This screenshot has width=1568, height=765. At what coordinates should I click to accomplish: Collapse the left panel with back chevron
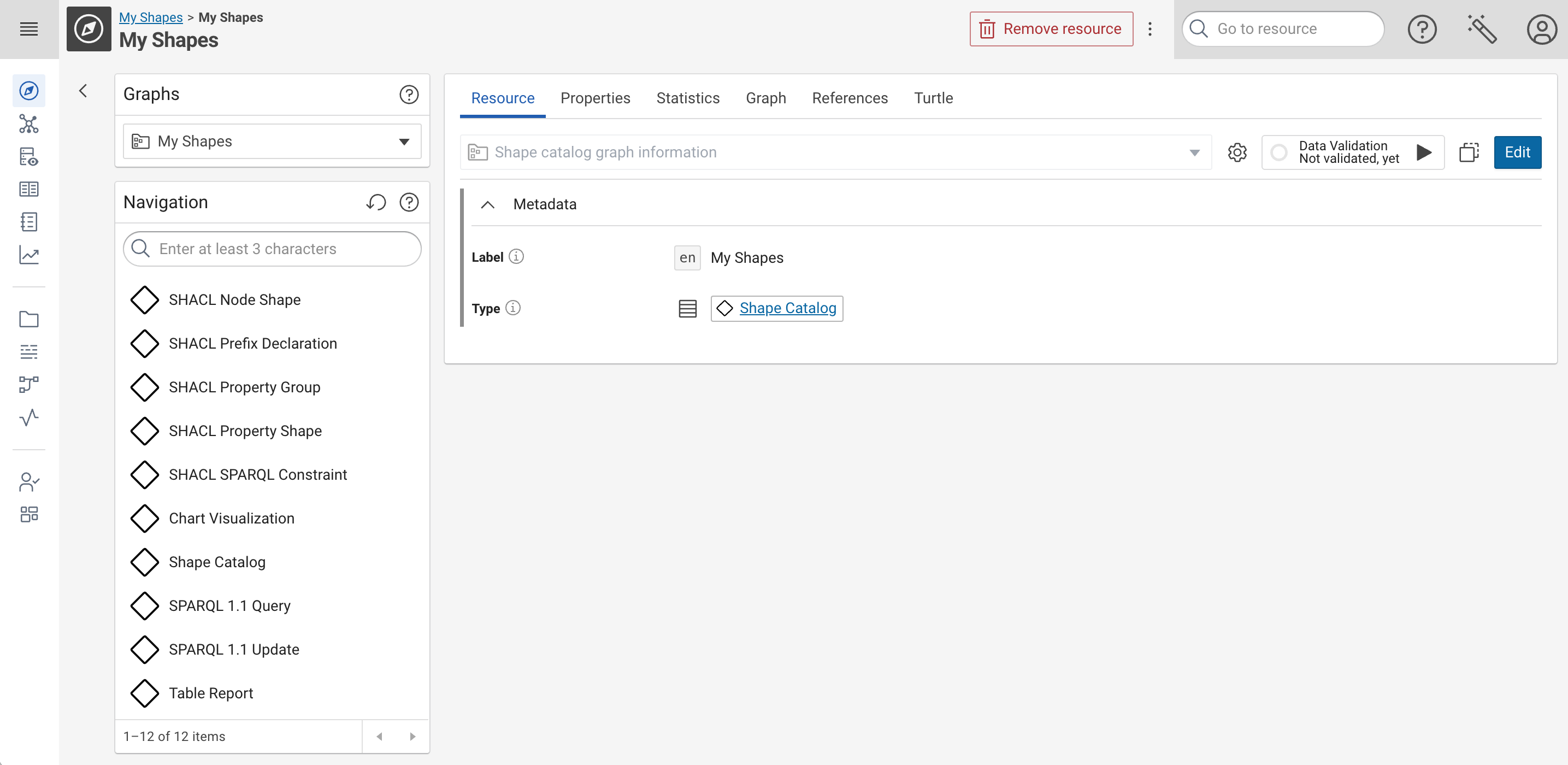tap(84, 91)
